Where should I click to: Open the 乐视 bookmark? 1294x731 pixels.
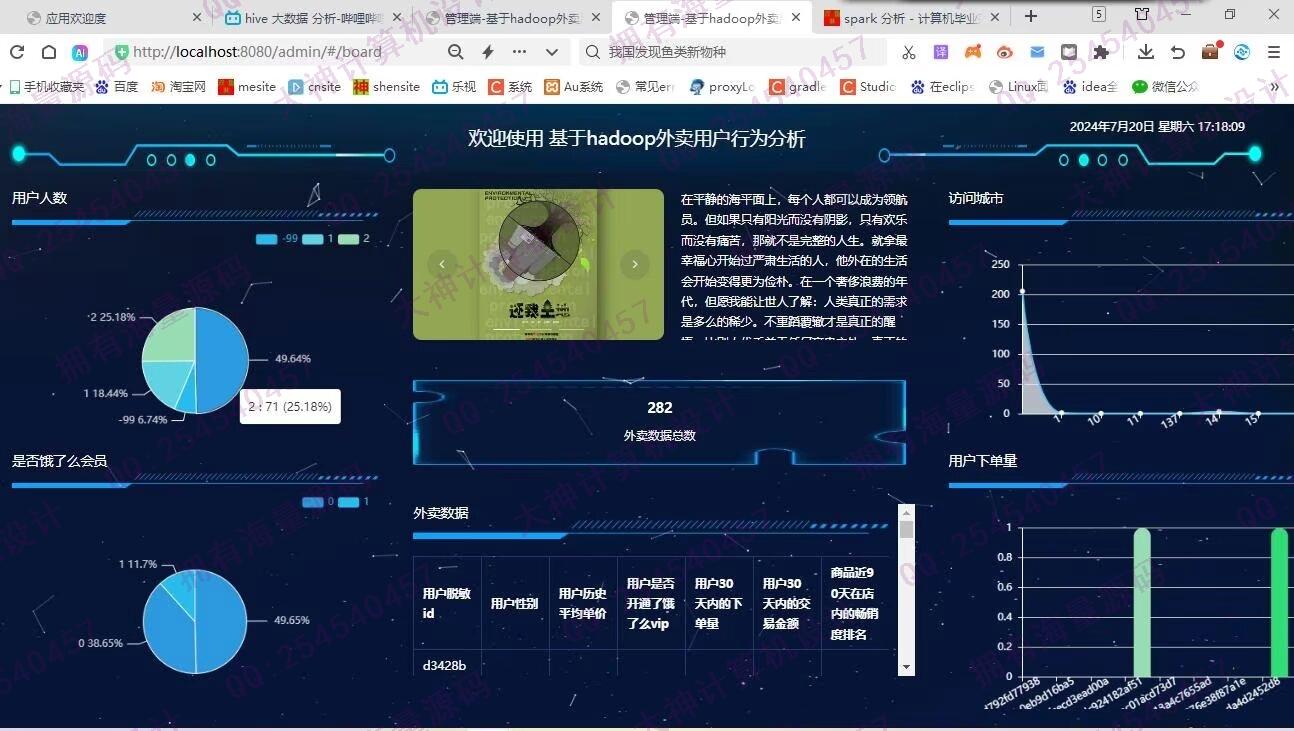[454, 87]
